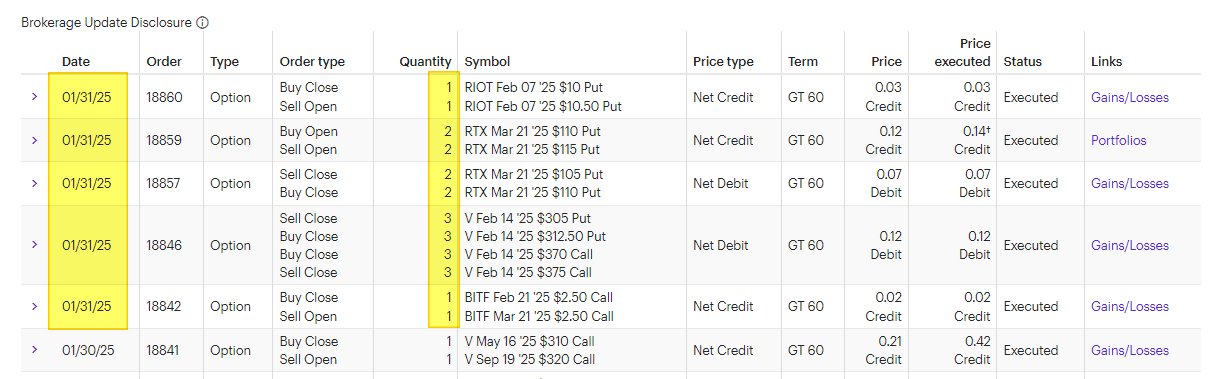This screenshot has height=379, width=1210.
Task: Expand order 18841 row chevron
Action: pos(34,350)
